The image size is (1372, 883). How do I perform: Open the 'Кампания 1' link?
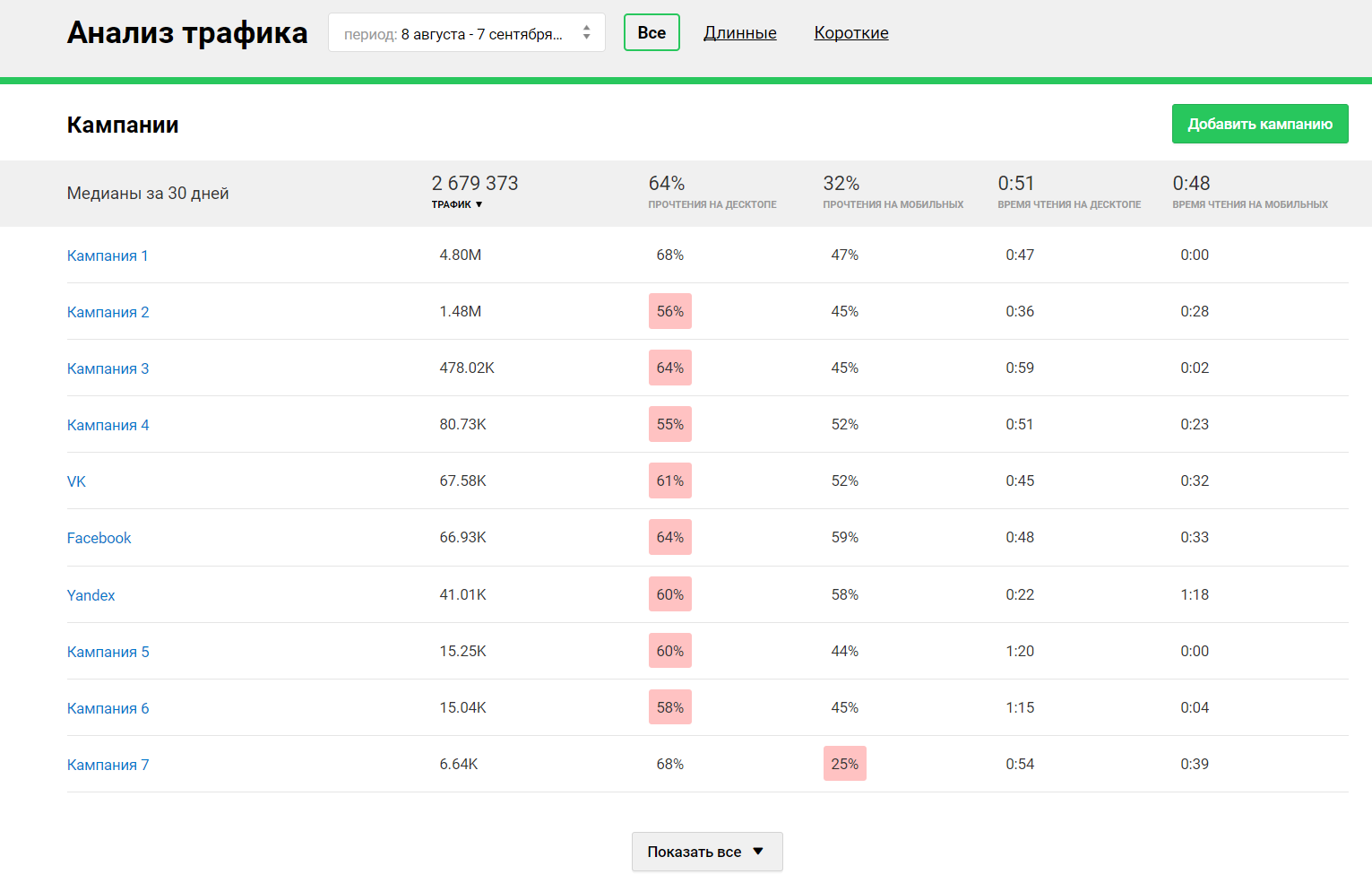tap(108, 255)
